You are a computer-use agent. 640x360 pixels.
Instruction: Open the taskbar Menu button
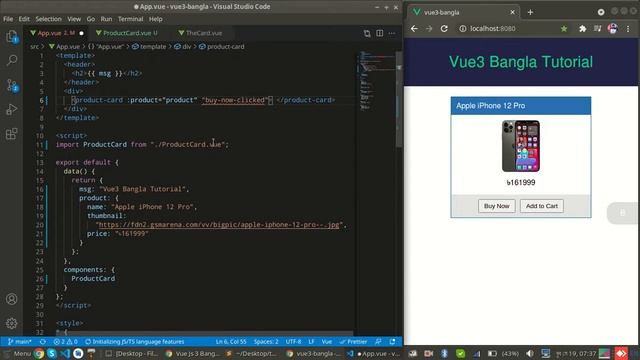pos(17,353)
